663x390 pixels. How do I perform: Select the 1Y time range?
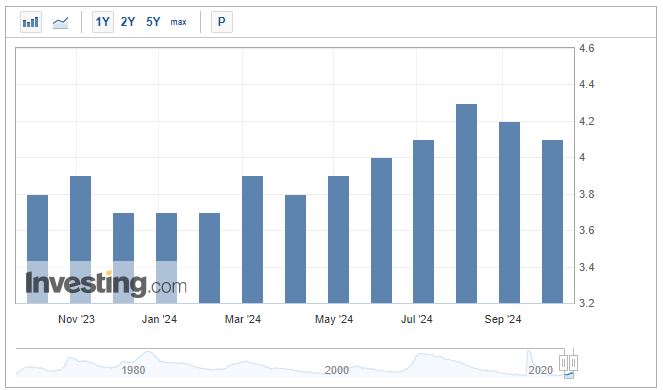pos(103,22)
